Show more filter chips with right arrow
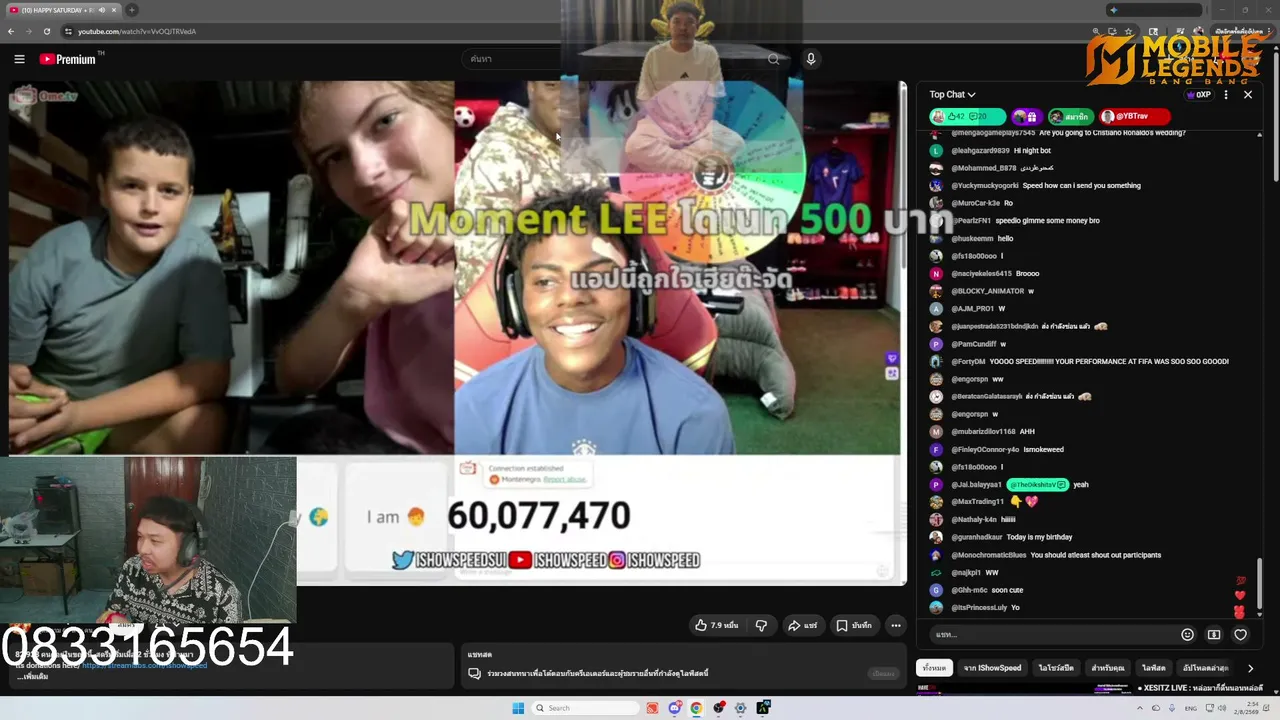The width and height of the screenshot is (1280, 720). [x=1250, y=668]
